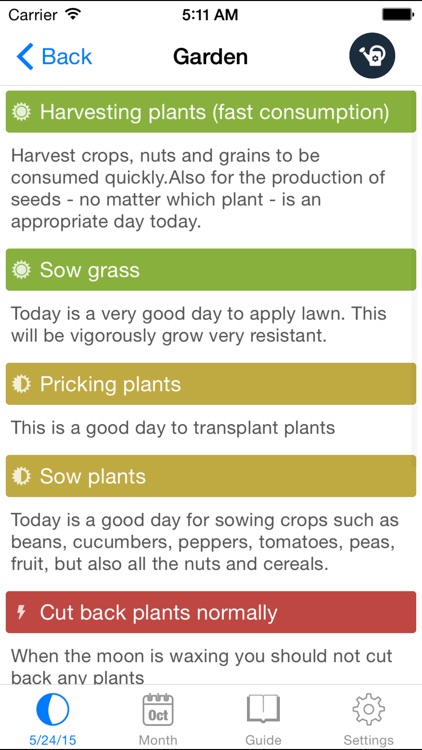The image size is (422, 750).
Task: Tap half-sun icon beside Sow plants
Action: pyautogui.click(x=21, y=476)
